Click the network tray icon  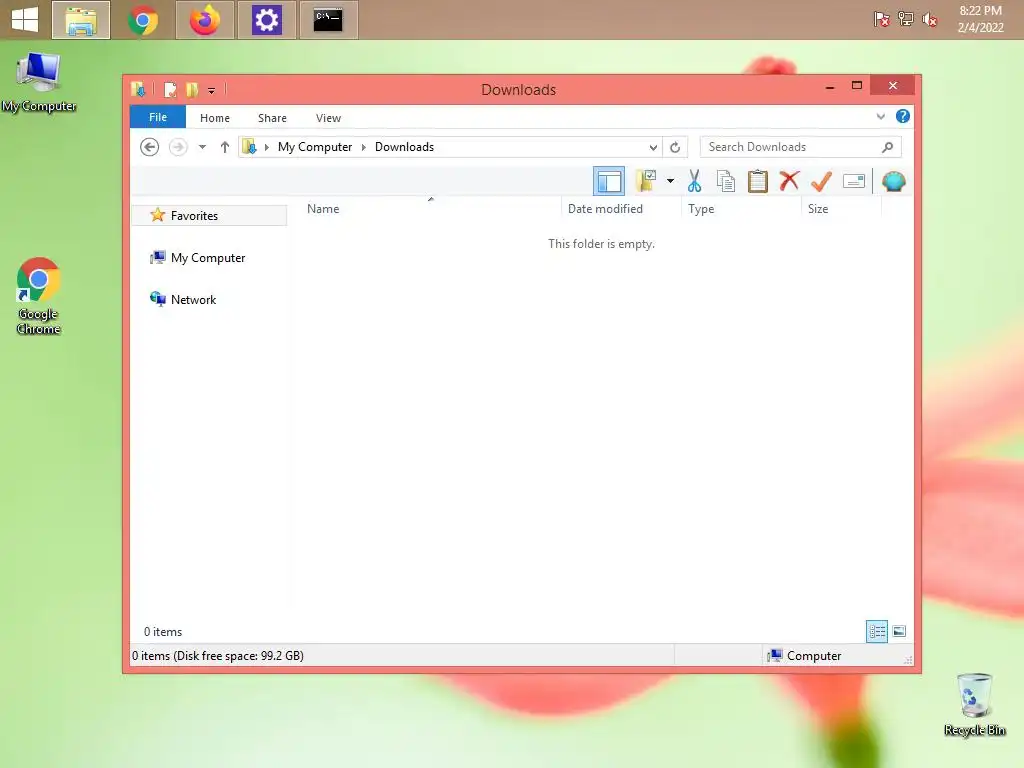tap(906, 19)
